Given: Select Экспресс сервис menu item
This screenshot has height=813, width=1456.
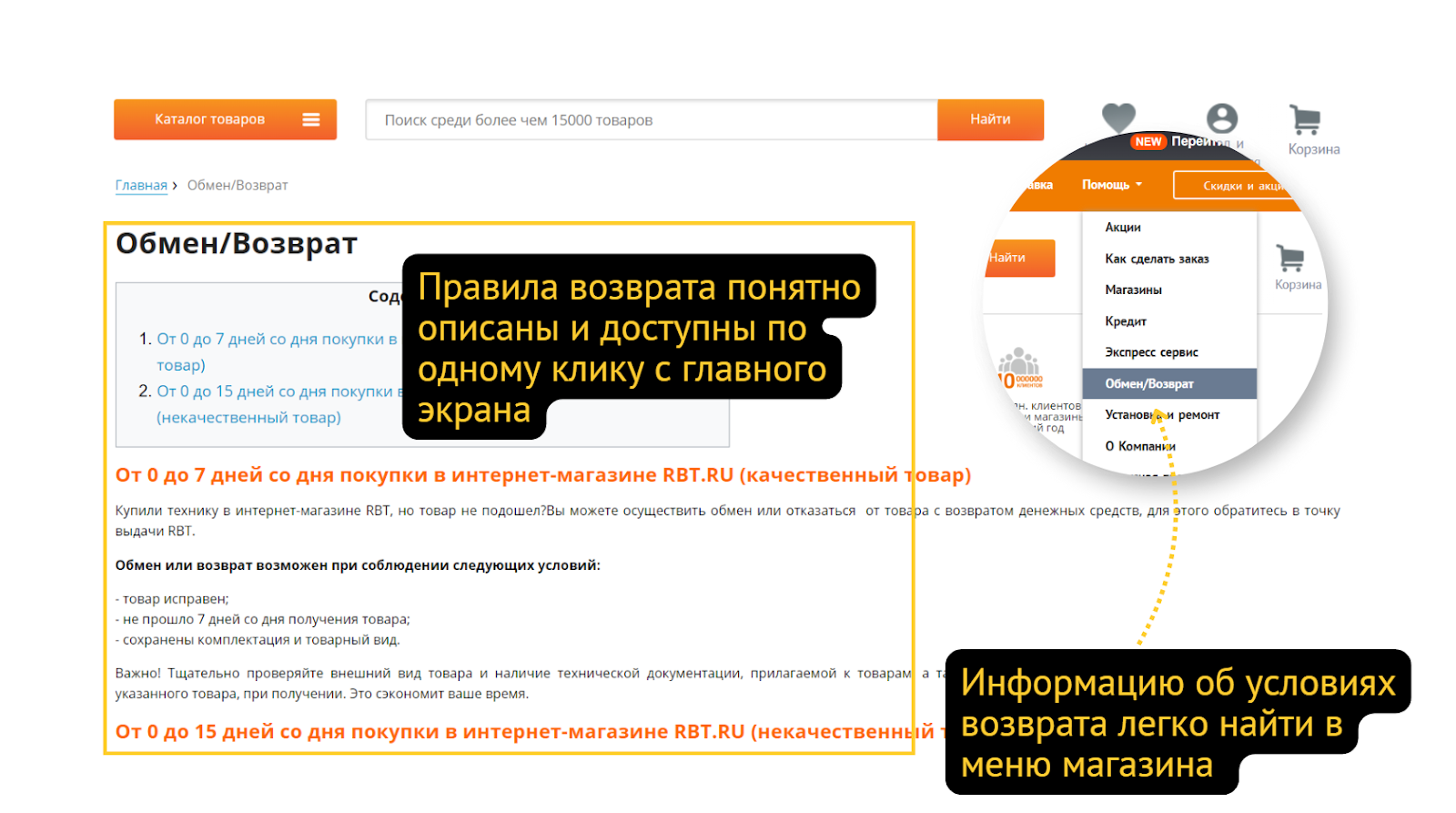Looking at the screenshot, I should point(1151,352).
